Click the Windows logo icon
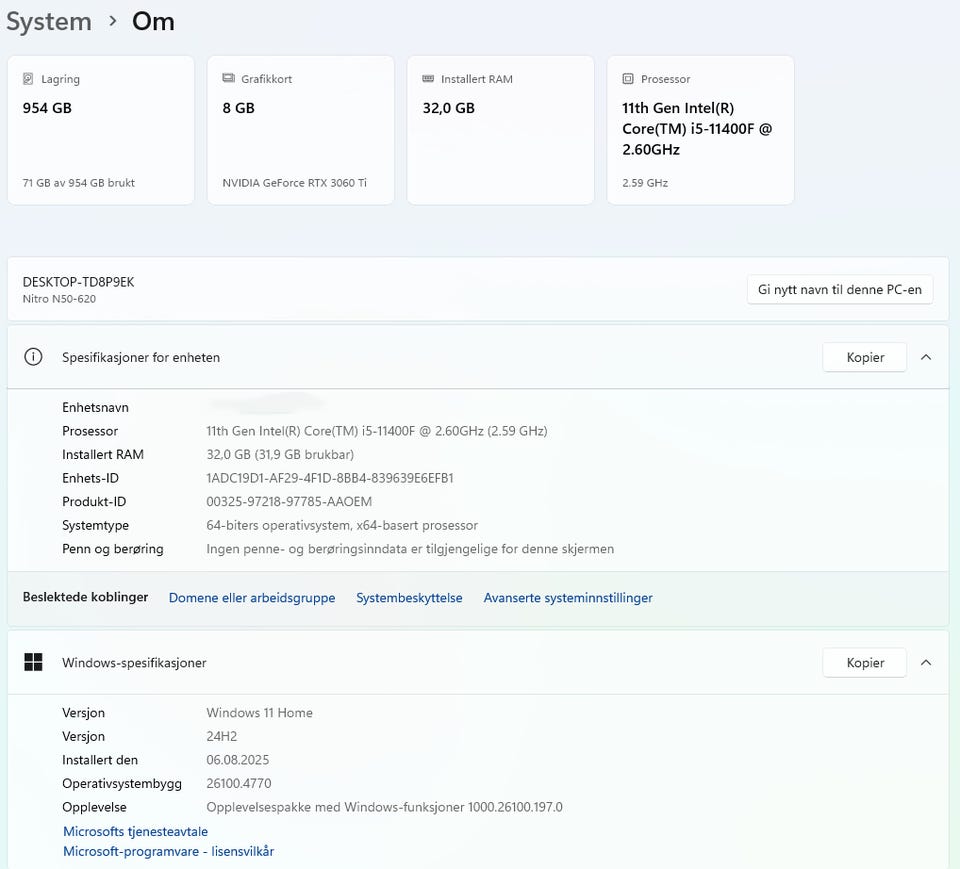 33,662
